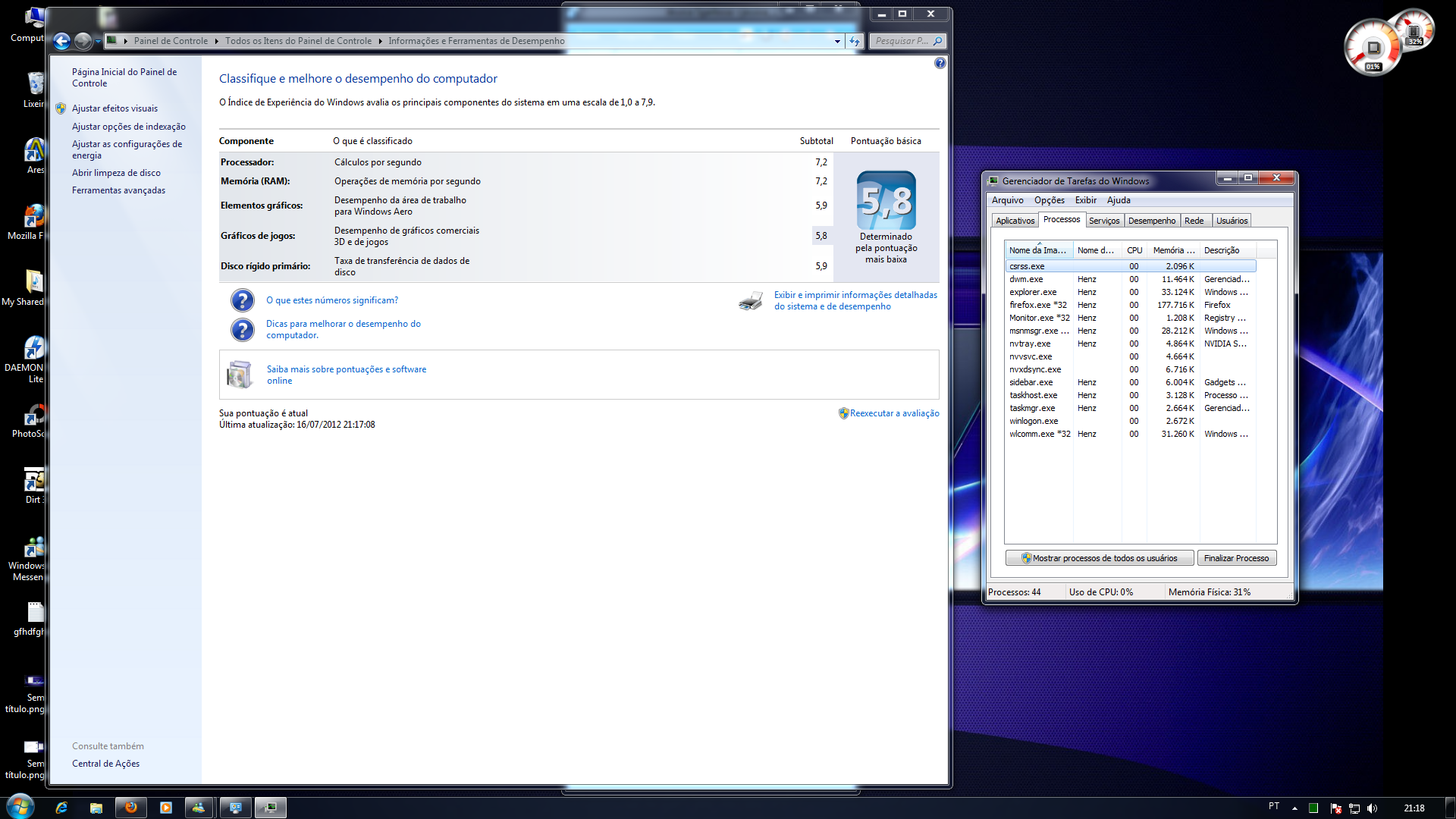The height and width of the screenshot is (819, 1456).
Task: Click the Windows Start orb
Action: click(20, 806)
